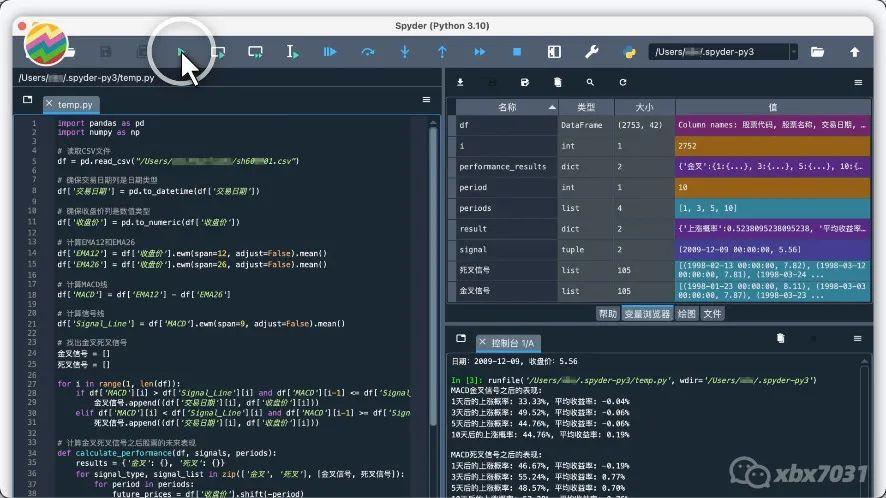886x498 pixels.
Task: Switch to the 帮助 tab
Action: tap(607, 313)
